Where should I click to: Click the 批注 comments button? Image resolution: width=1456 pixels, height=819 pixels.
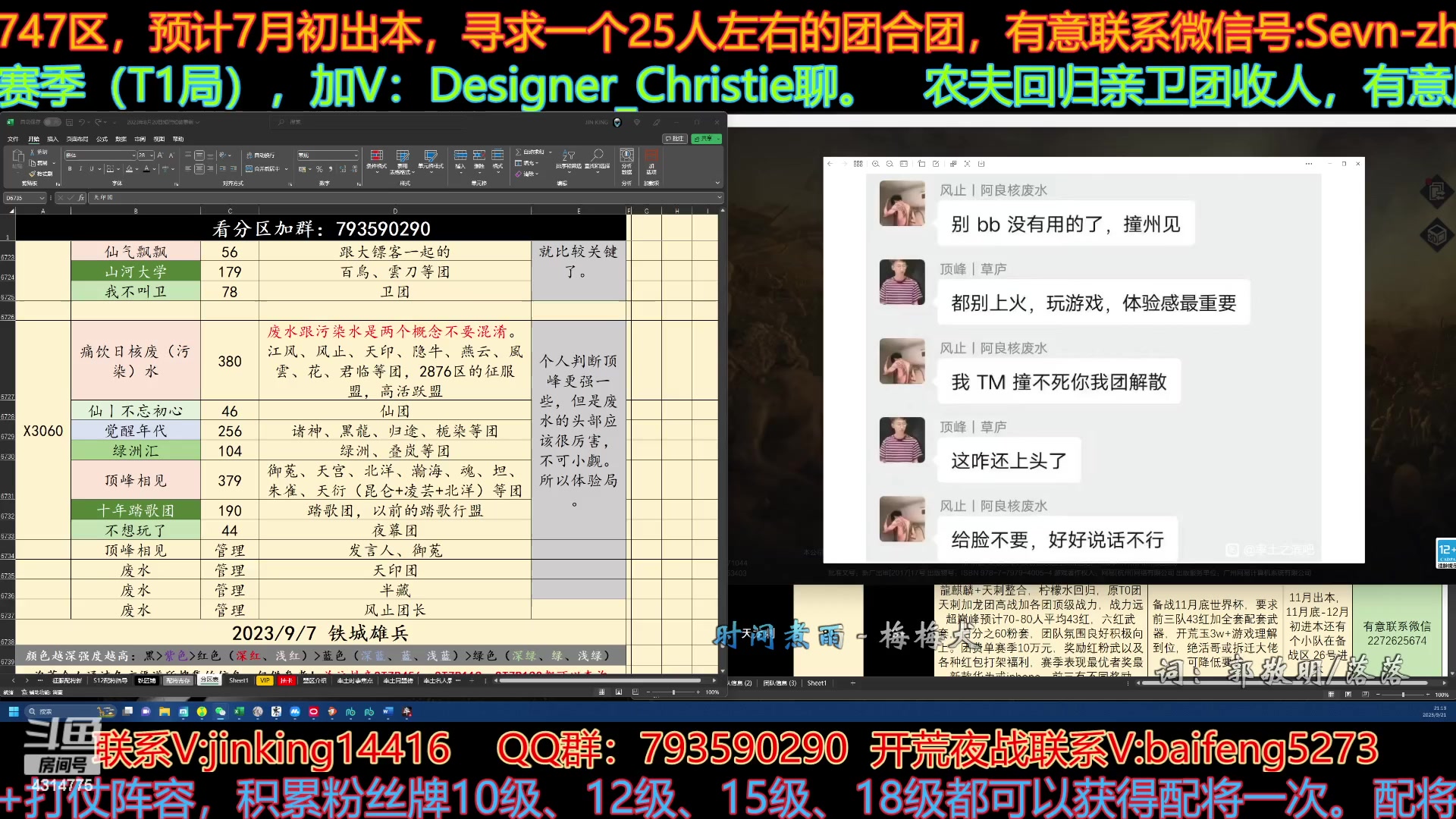(x=674, y=139)
